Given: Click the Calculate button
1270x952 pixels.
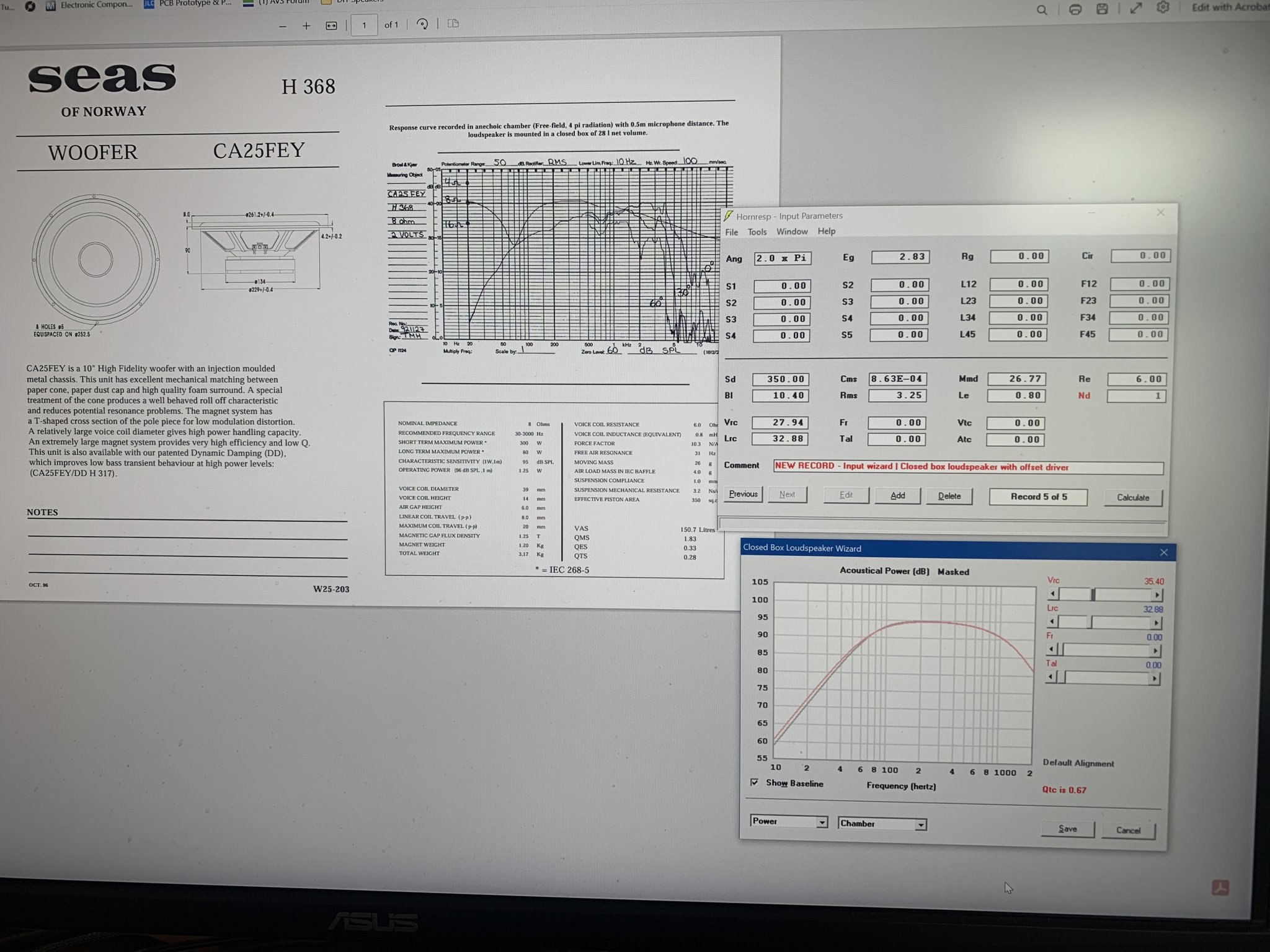Looking at the screenshot, I should [x=1132, y=498].
